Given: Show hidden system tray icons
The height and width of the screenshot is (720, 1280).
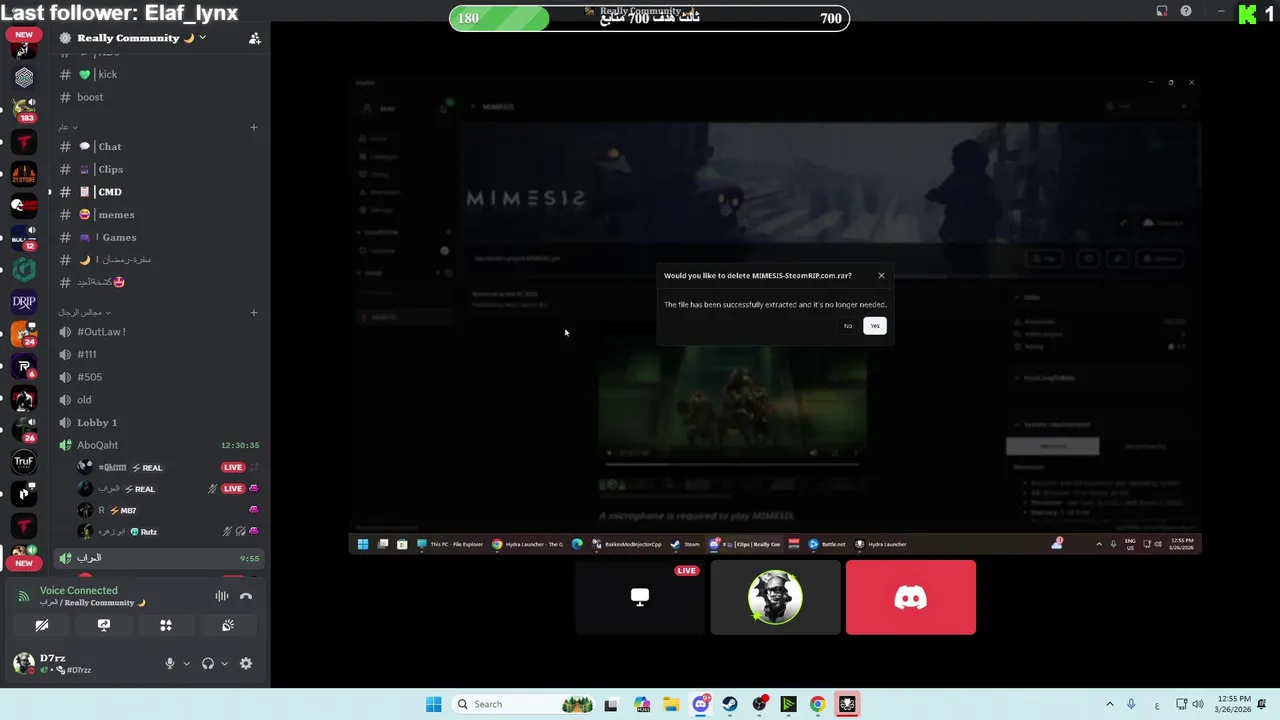Looking at the screenshot, I should coord(1109,704).
